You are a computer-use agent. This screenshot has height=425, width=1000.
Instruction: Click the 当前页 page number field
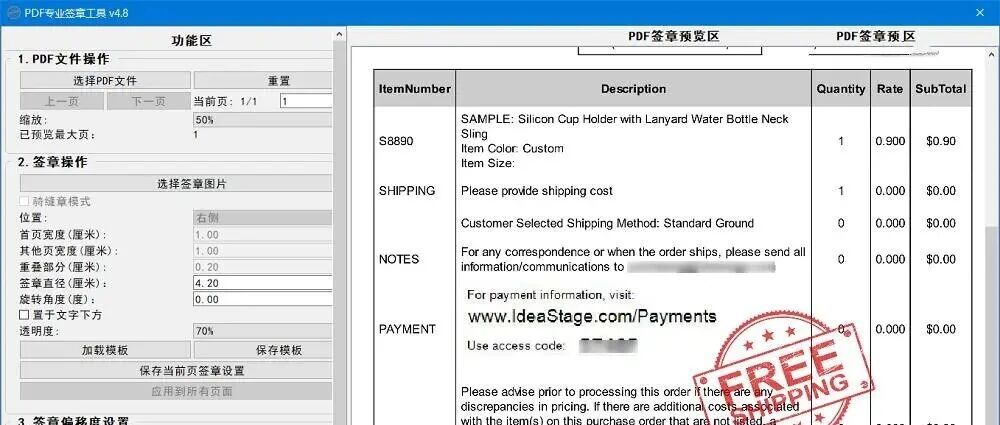(x=305, y=101)
